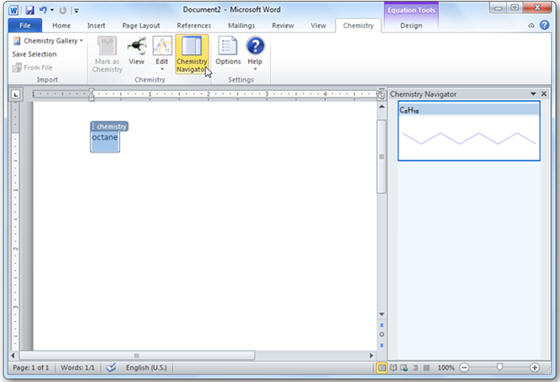Open the File tab

click(25, 26)
